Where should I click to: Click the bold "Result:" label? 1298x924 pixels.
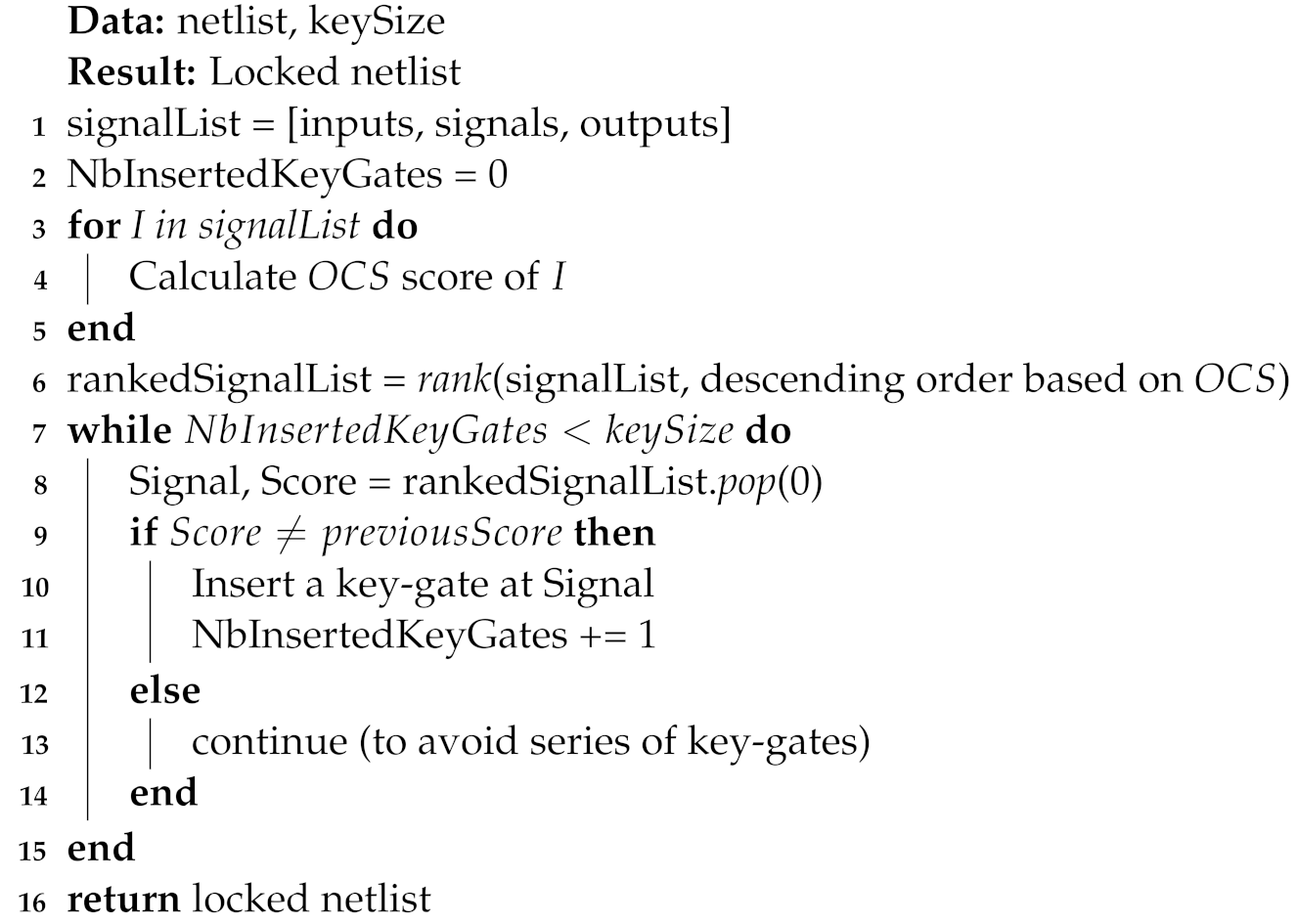[134, 72]
